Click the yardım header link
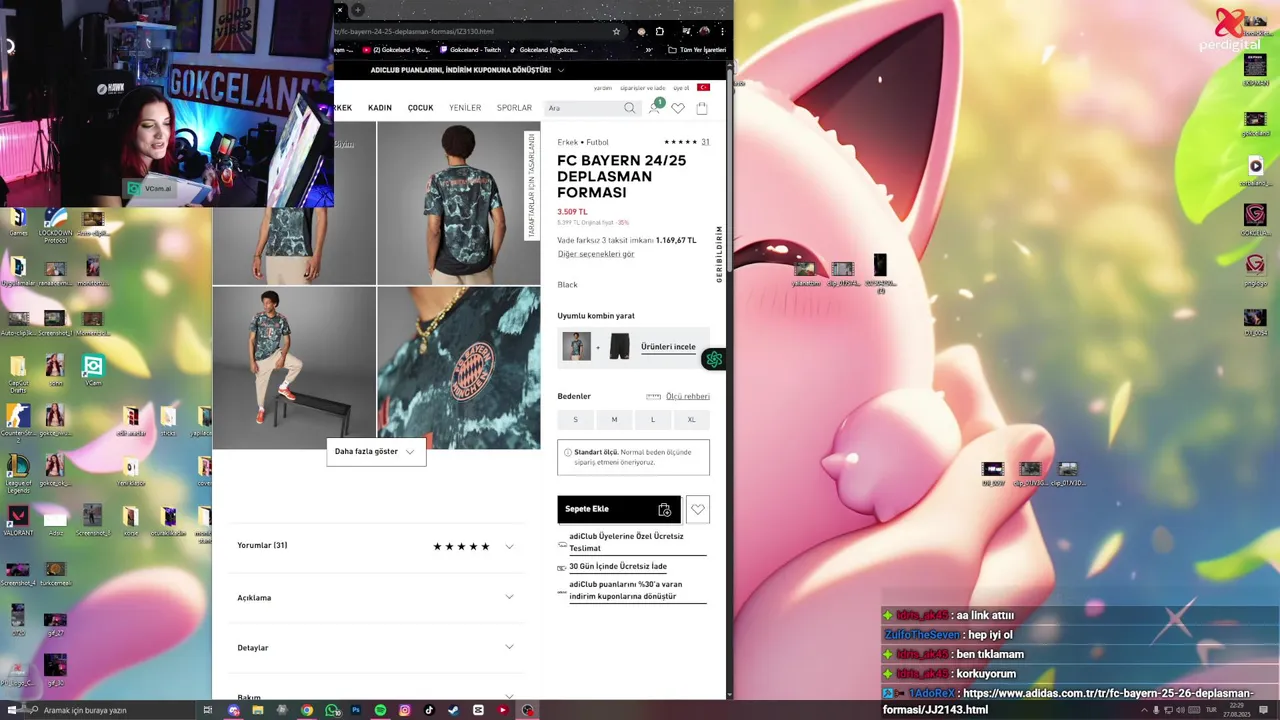This screenshot has height=720, width=1280. coord(603,88)
